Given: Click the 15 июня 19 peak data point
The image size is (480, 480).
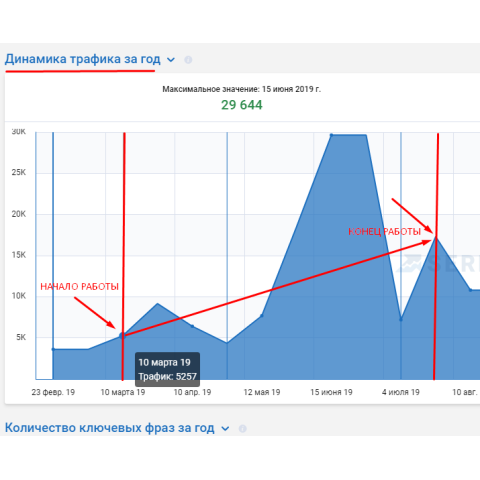Looking at the screenshot, I should click(x=331, y=135).
